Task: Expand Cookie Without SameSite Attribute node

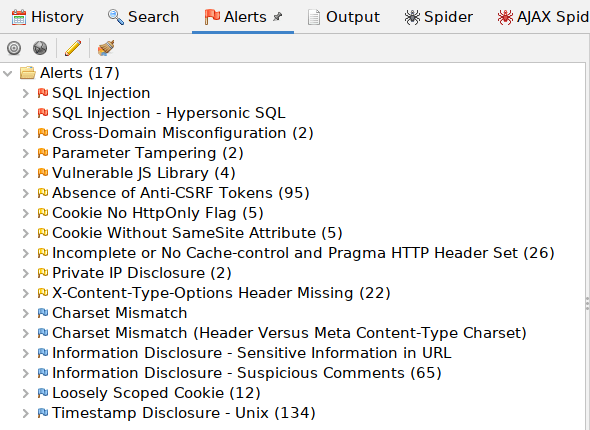Action: point(25,233)
